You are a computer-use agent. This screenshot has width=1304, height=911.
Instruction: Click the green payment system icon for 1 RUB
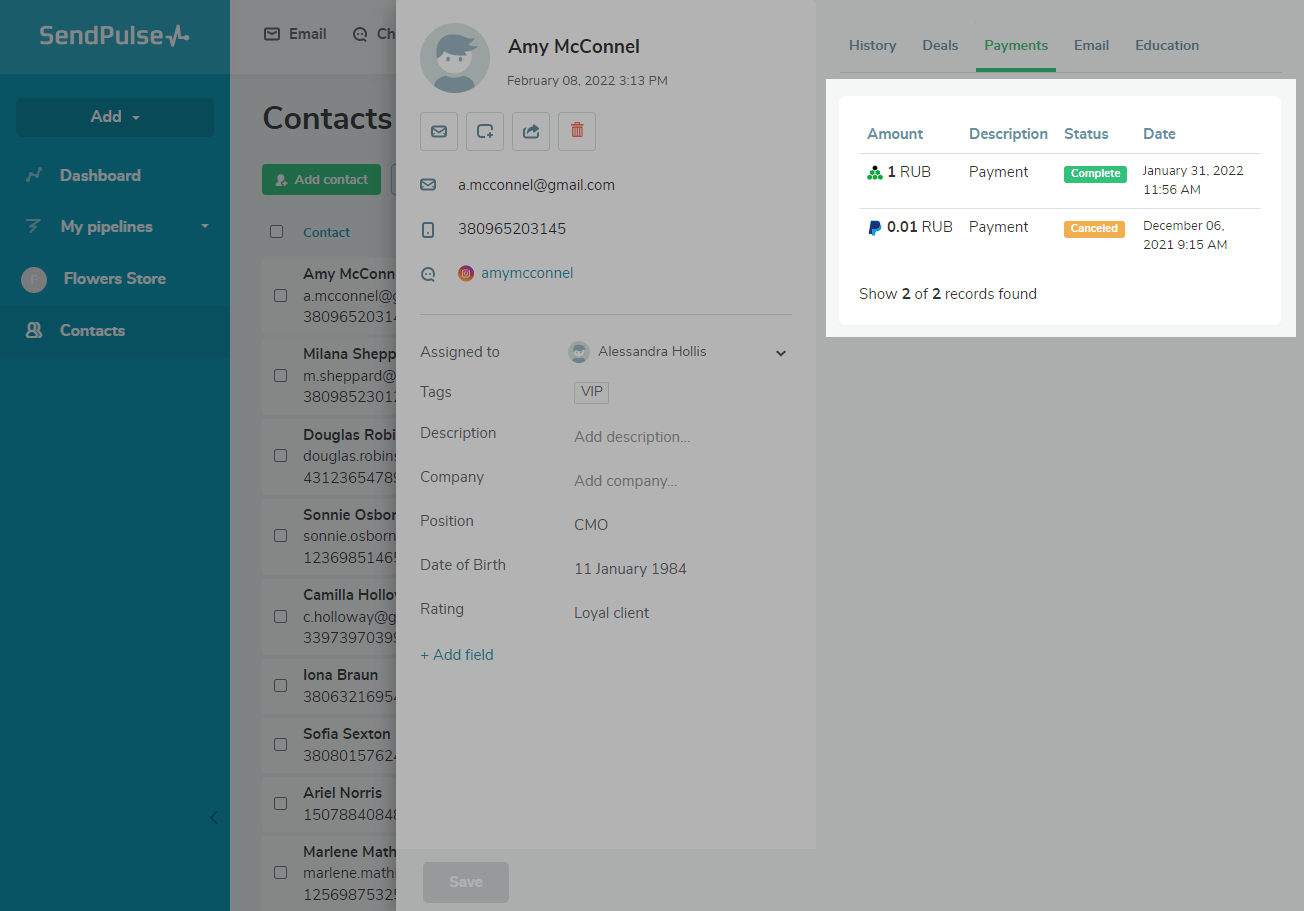(875, 173)
